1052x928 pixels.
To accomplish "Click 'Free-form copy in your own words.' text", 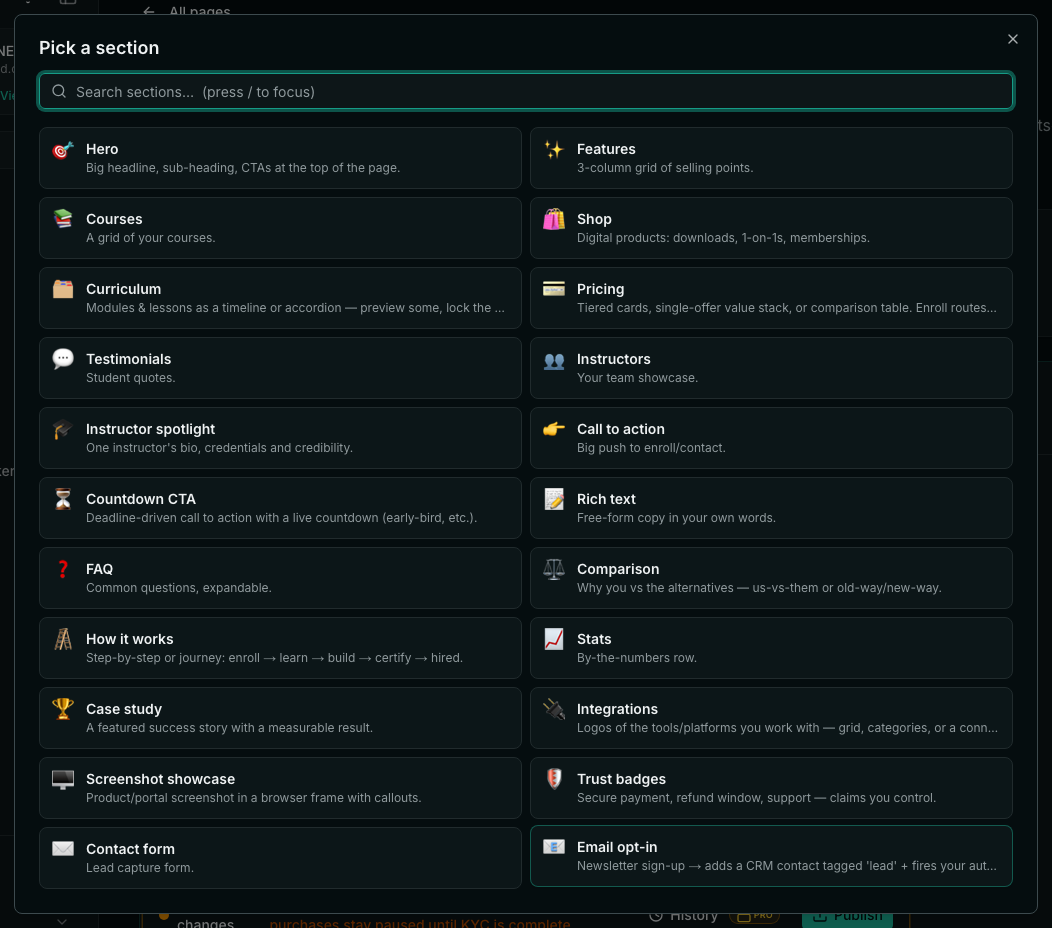I will 676,518.
